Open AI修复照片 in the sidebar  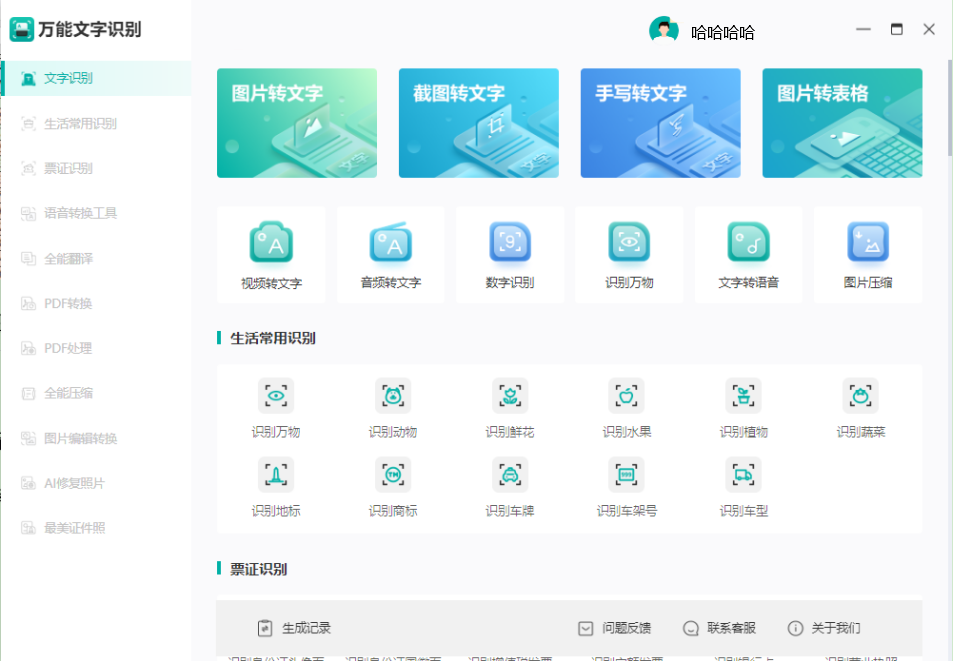pyautogui.click(x=96, y=483)
